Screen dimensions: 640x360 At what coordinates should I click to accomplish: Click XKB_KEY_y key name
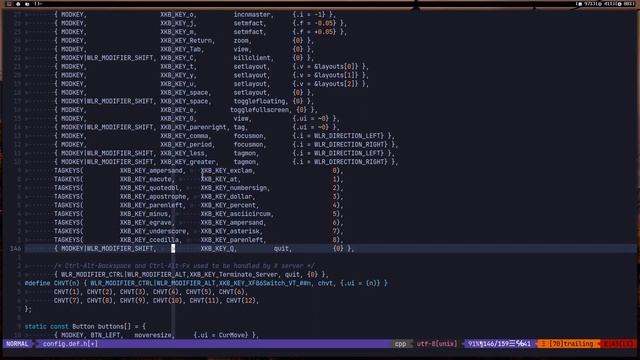pos(178,75)
